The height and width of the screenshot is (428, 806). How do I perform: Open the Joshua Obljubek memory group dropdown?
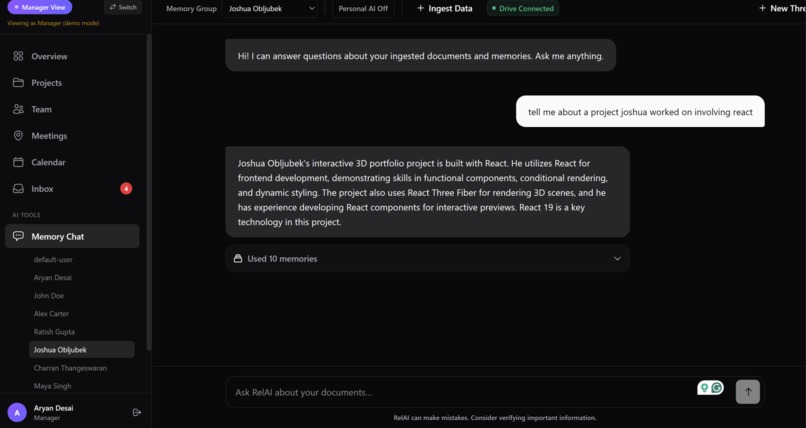[x=269, y=8]
